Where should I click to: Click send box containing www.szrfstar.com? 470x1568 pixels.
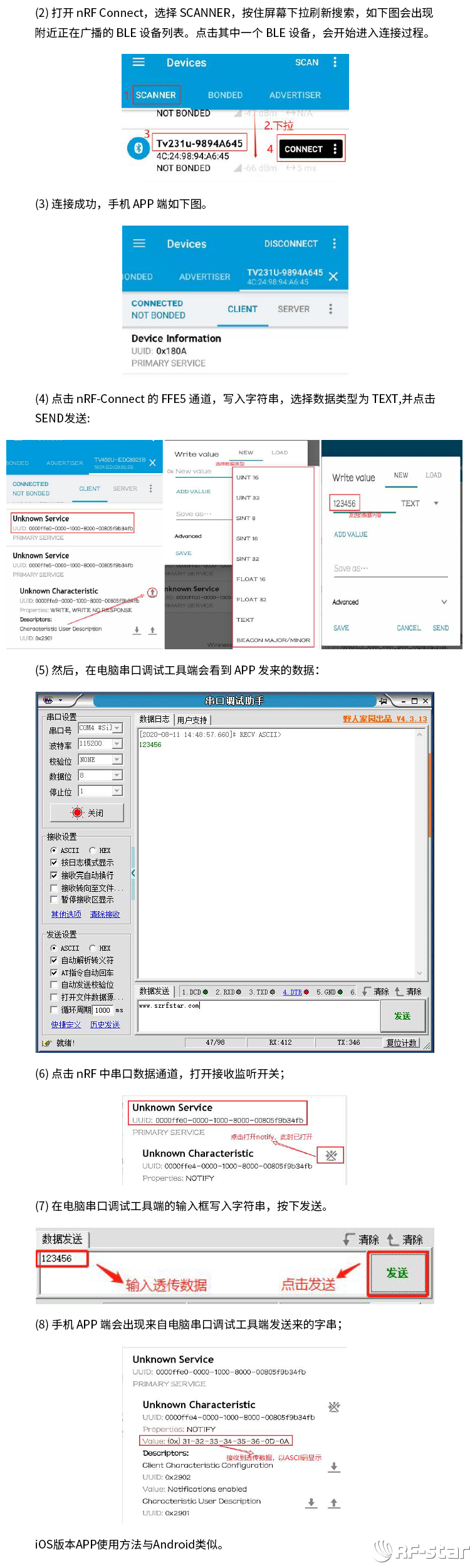pos(259,1015)
